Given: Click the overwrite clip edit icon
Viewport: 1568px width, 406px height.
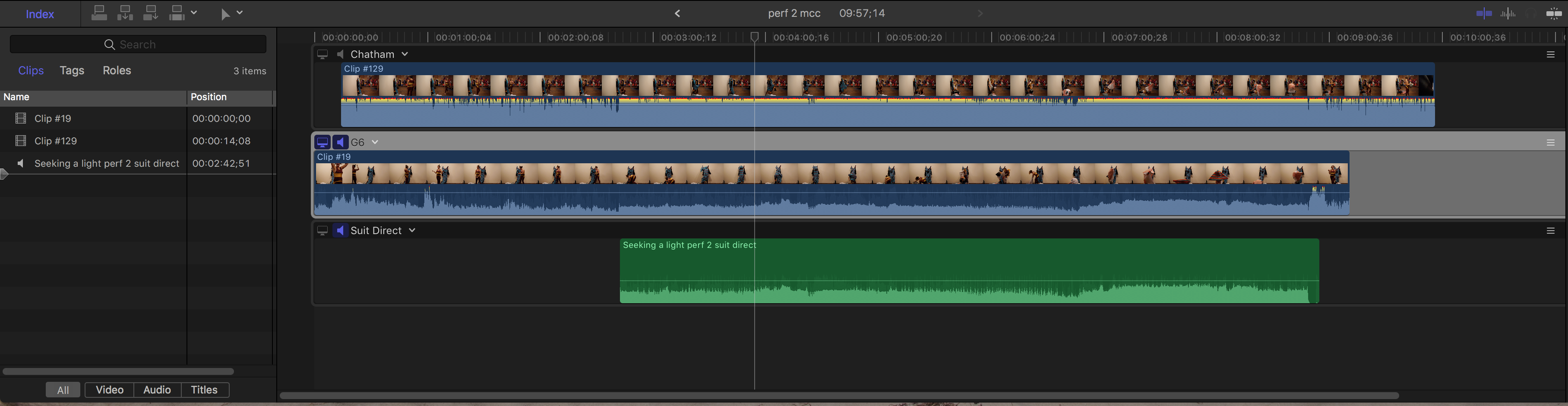Looking at the screenshot, I should point(177,13).
